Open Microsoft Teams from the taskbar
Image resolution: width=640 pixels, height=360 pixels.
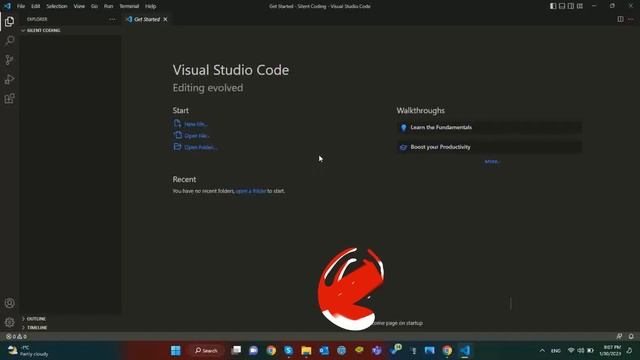[x=377, y=350]
